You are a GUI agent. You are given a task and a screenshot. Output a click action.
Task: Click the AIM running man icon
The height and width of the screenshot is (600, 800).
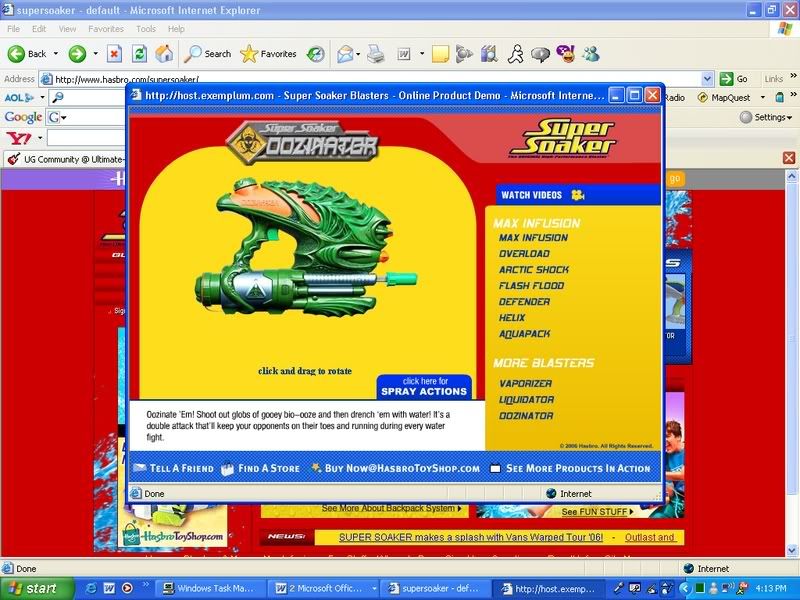point(515,54)
